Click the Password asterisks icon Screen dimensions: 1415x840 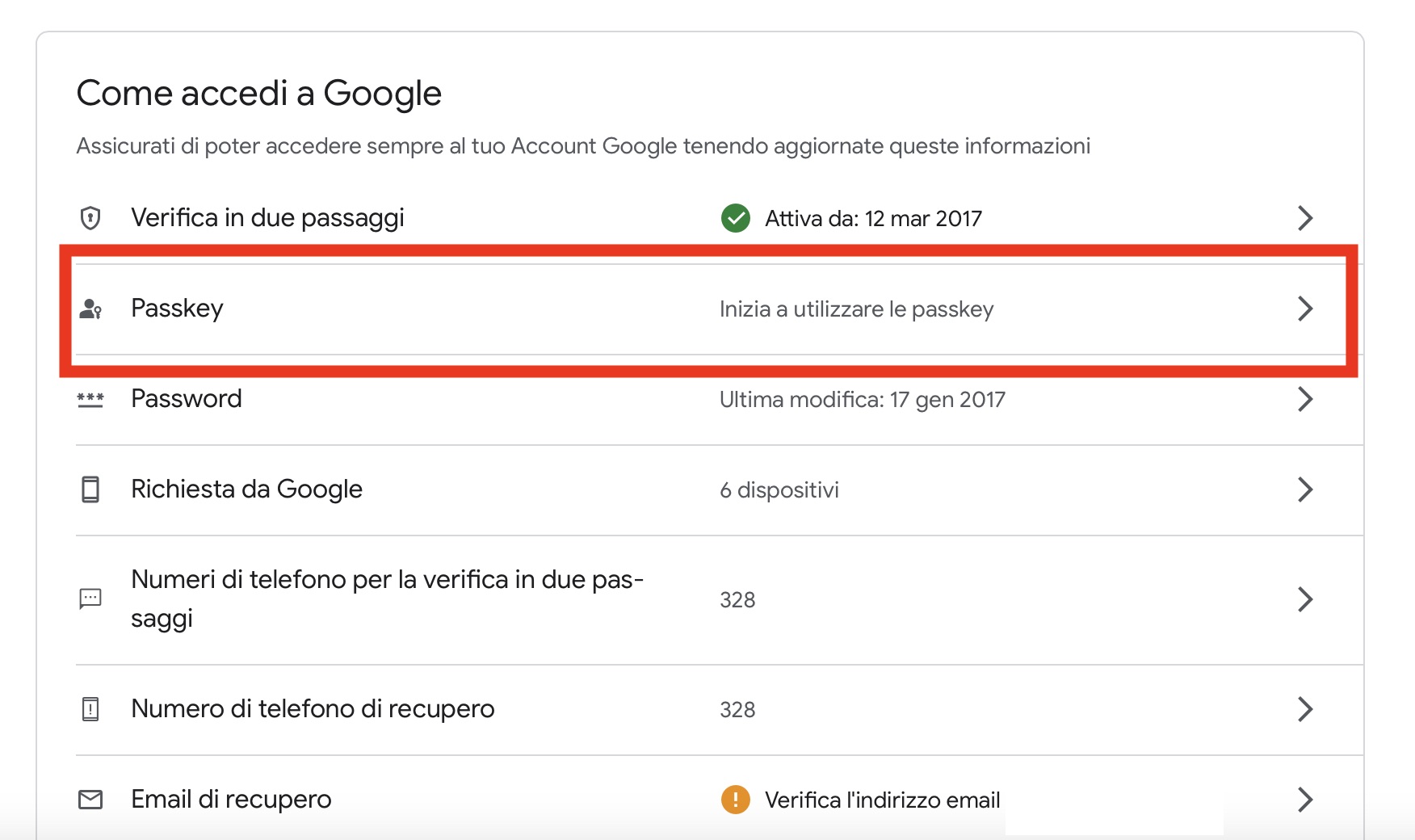(x=90, y=399)
